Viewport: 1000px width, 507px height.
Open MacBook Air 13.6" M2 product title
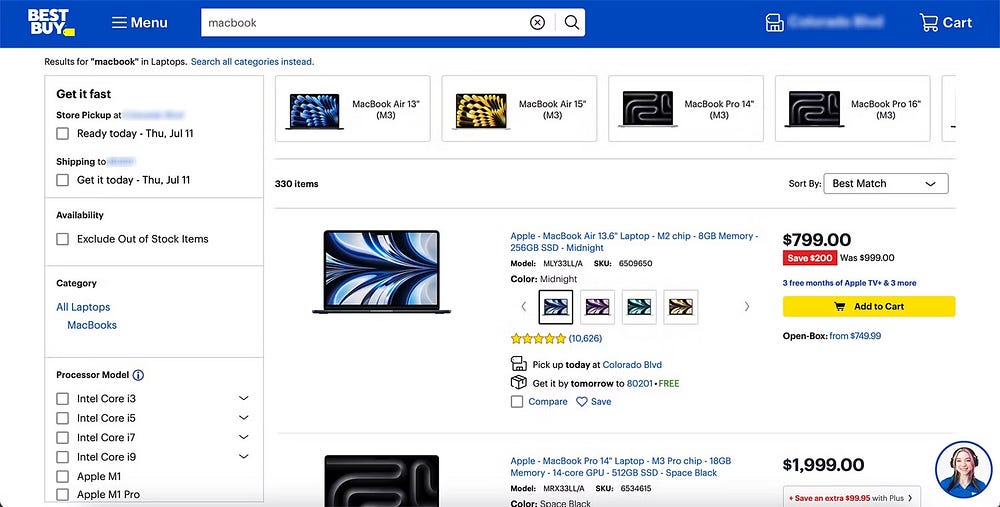(x=634, y=242)
